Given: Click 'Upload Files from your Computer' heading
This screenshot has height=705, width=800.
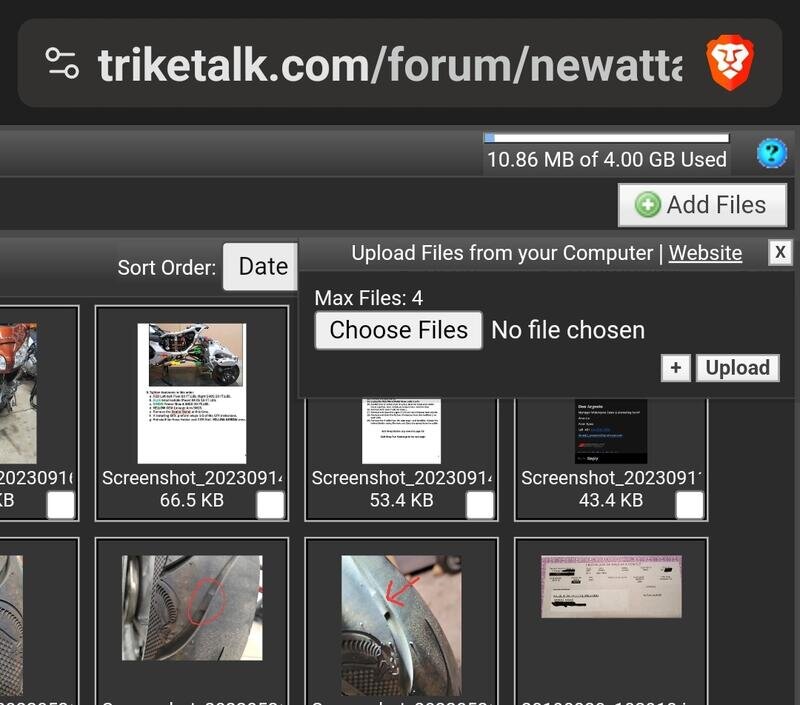Looking at the screenshot, I should coord(502,253).
